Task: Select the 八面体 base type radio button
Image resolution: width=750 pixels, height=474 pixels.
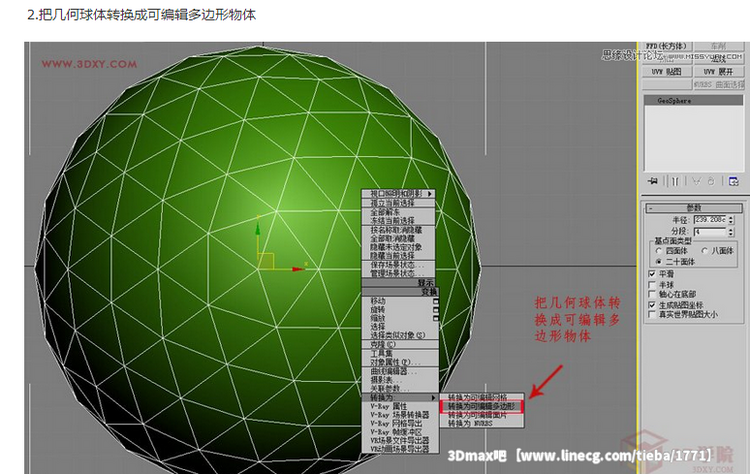Action: [705, 251]
